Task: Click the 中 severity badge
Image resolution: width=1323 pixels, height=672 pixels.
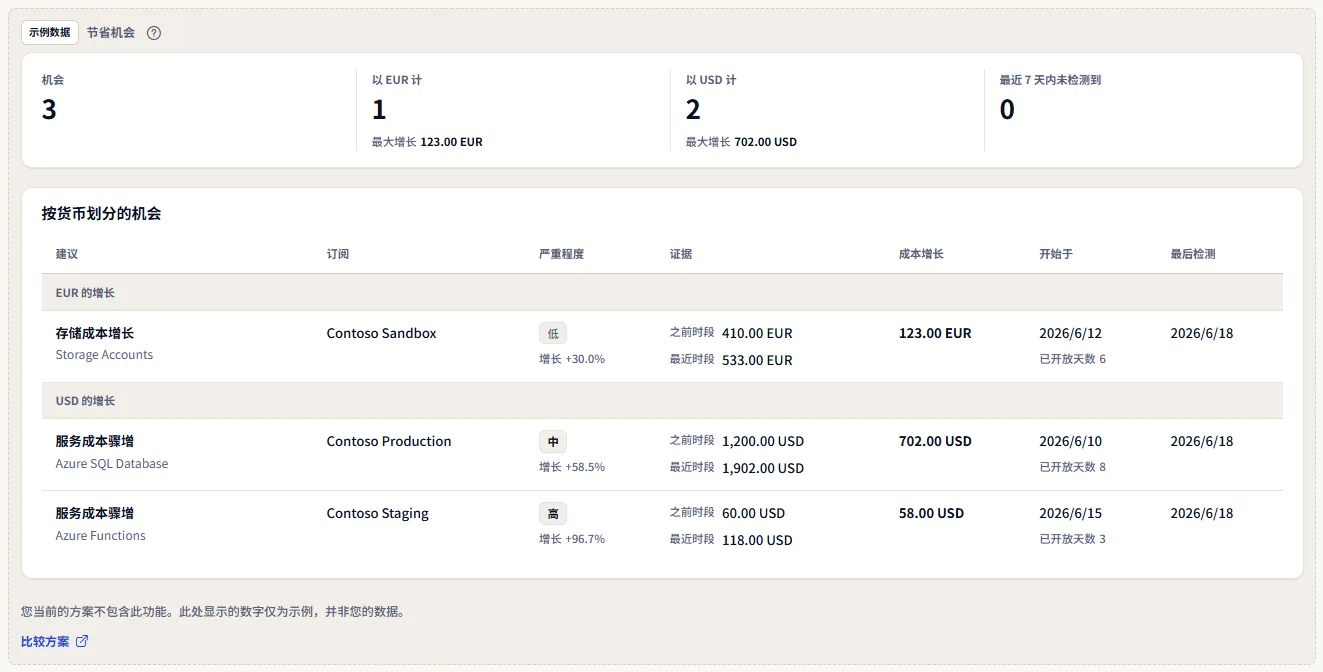Action: (553, 441)
